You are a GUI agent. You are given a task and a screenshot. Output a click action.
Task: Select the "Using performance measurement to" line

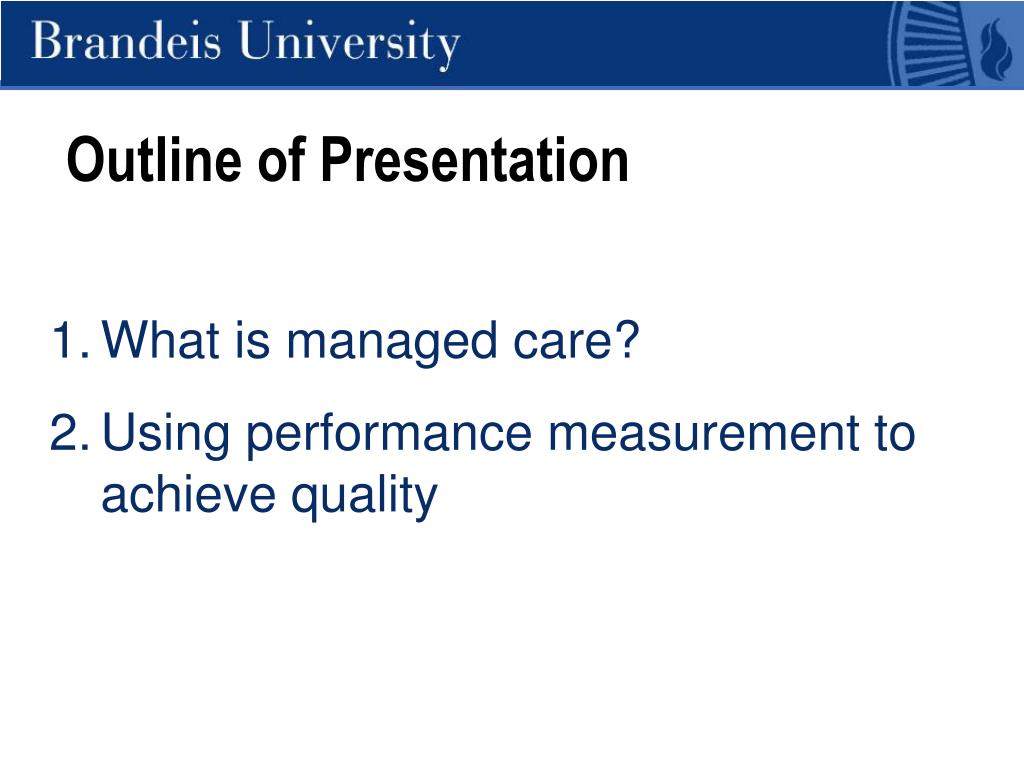pyautogui.click(x=508, y=434)
